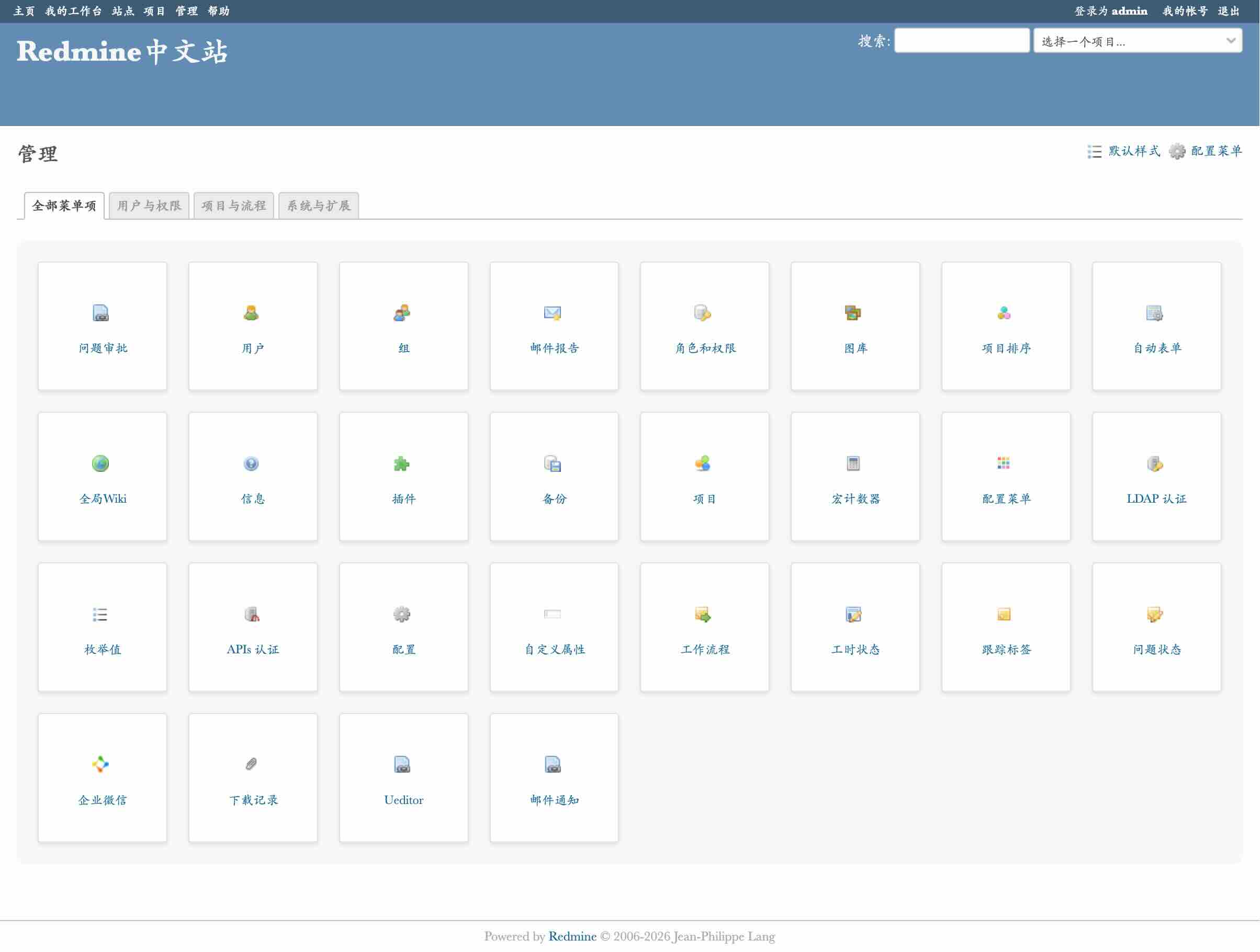Image resolution: width=1260 pixels, height=952 pixels.
Task: Open 我的工作台 in the top menu
Action: click(73, 11)
